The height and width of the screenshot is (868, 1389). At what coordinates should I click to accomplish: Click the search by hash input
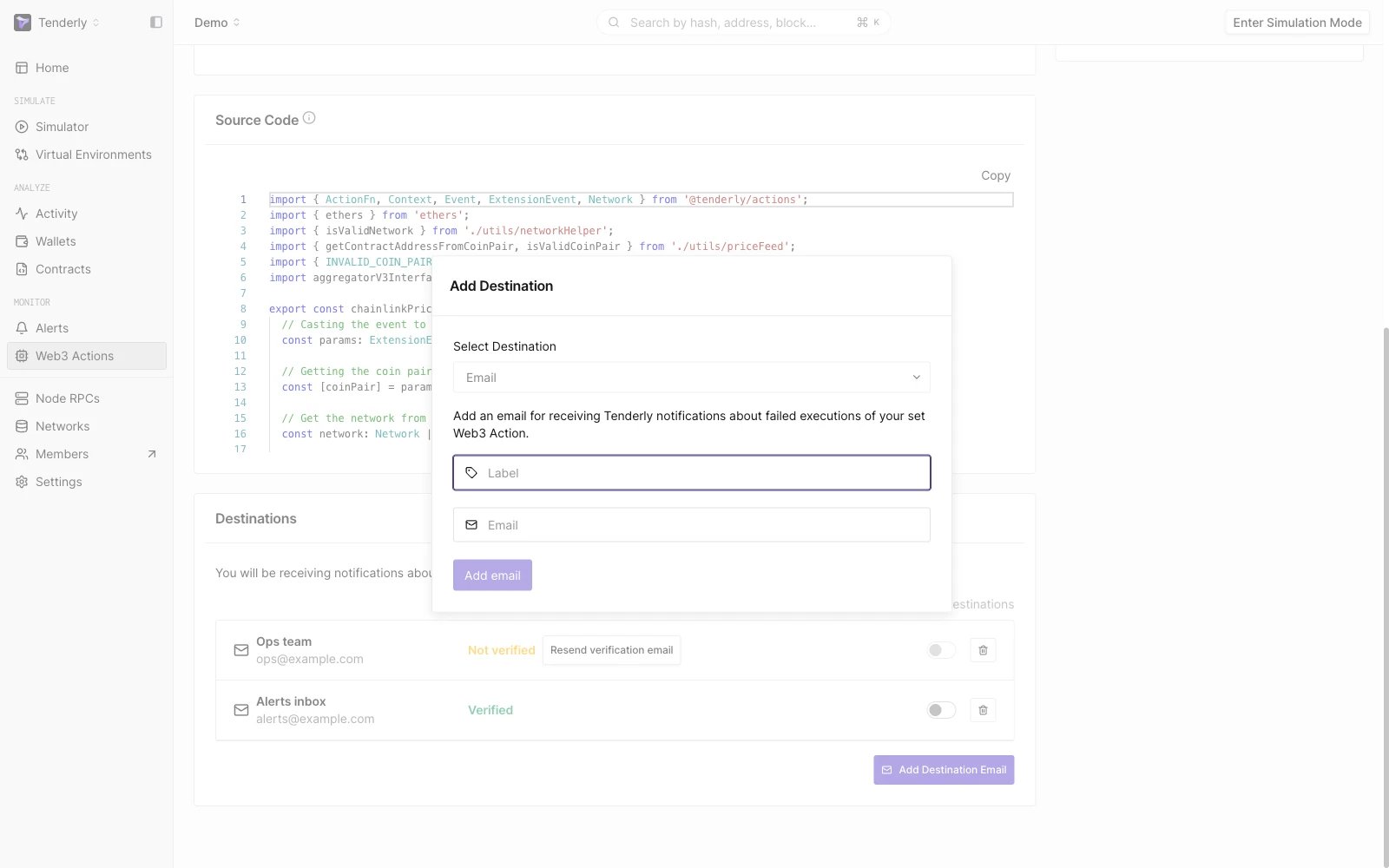[743, 23]
